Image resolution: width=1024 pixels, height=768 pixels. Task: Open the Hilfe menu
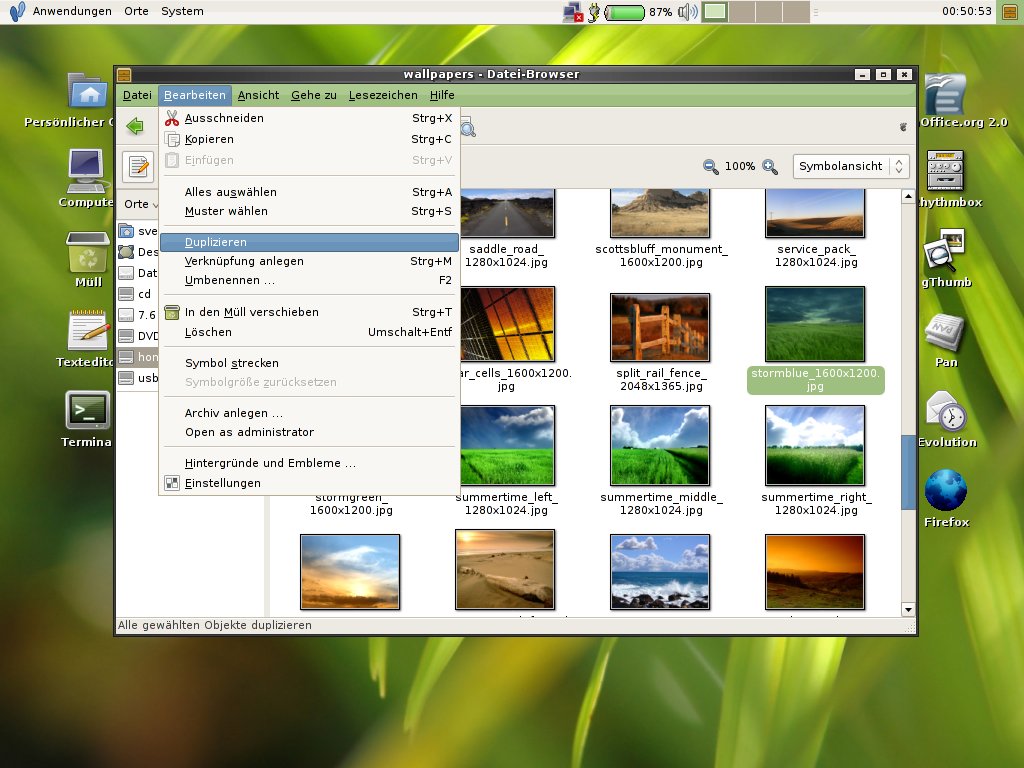pyautogui.click(x=442, y=95)
